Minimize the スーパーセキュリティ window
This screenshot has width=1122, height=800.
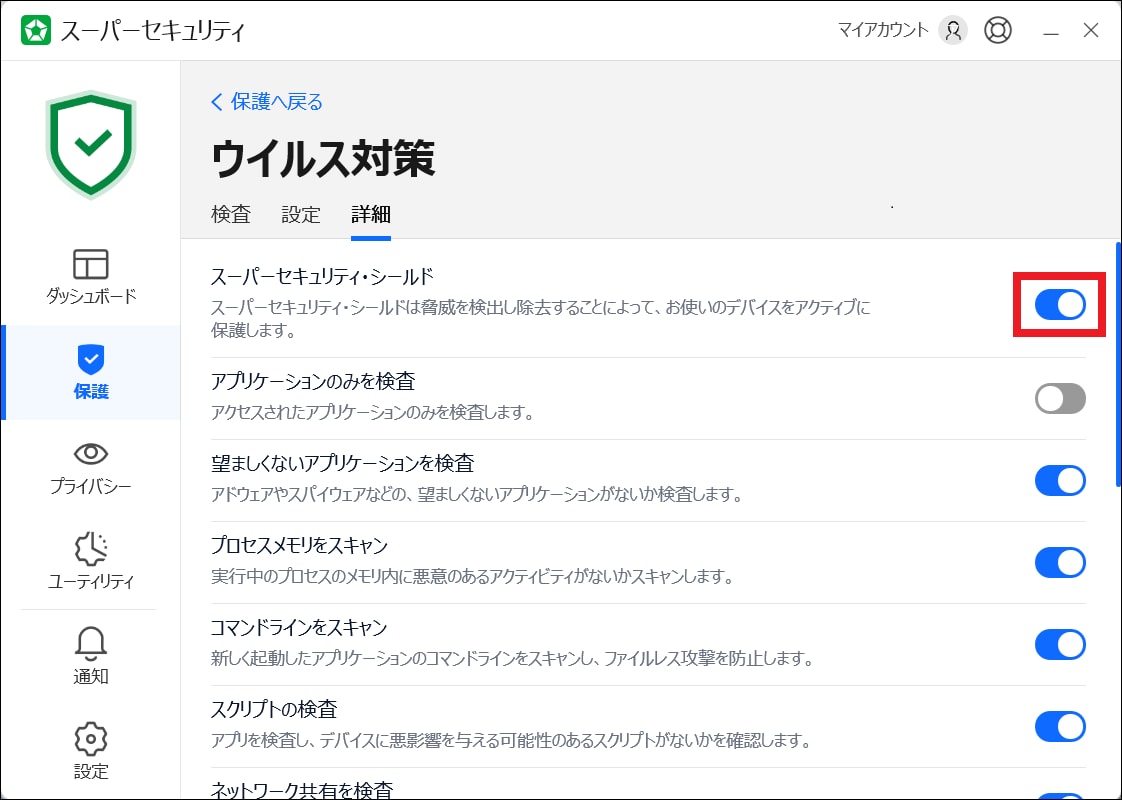(x=1050, y=31)
